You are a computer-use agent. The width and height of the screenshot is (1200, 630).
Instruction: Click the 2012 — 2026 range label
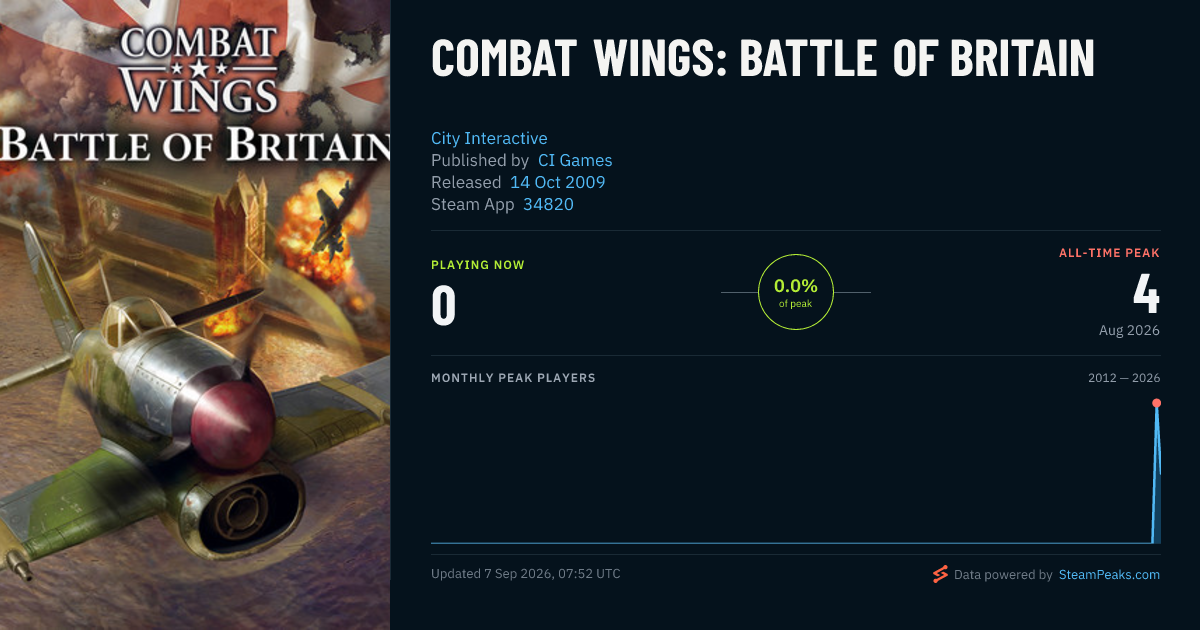coord(1124,378)
